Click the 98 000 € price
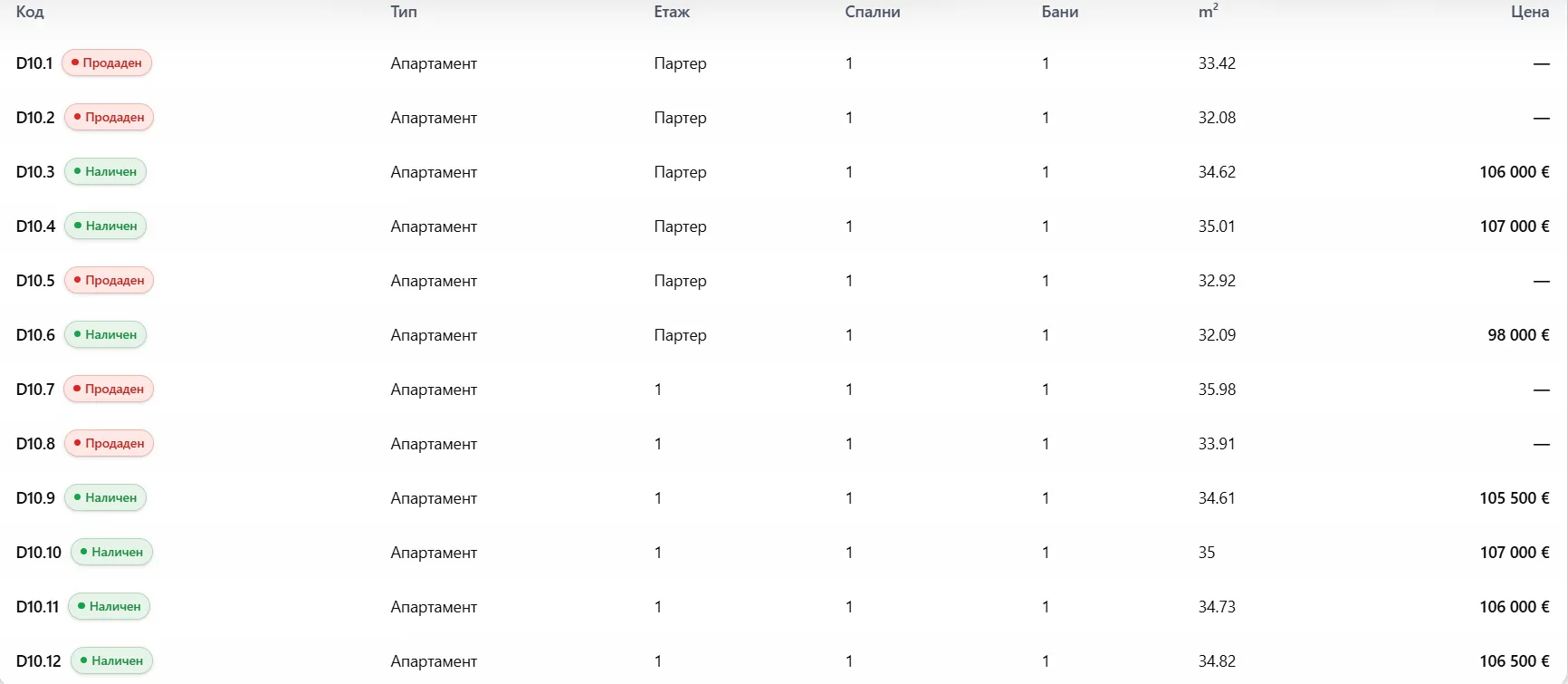Viewport: 1568px width, 684px height. 1518,335
